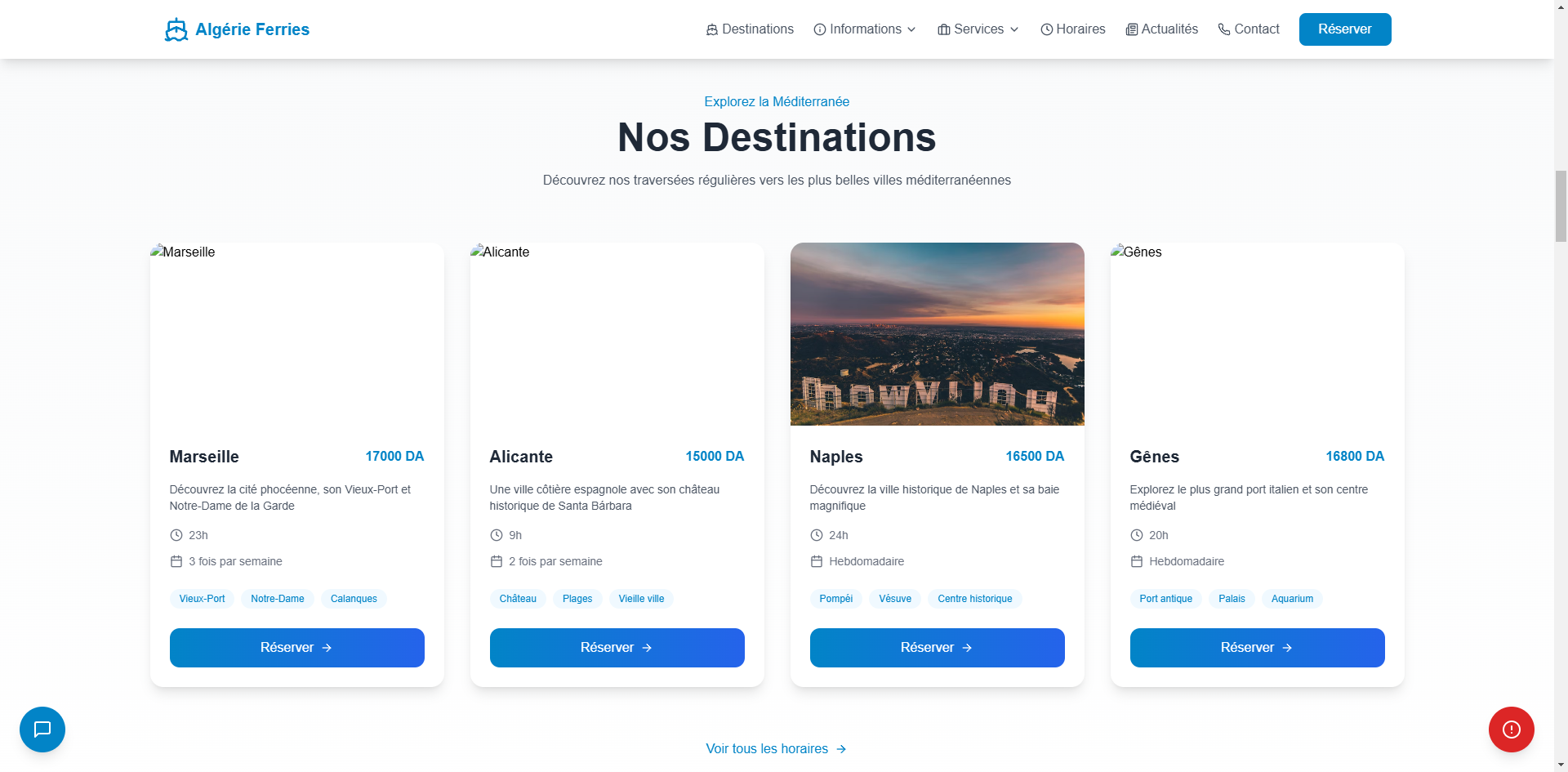Click the newspaper icon next to Actualités
Viewport: 1568px width, 772px height.
1132,29
